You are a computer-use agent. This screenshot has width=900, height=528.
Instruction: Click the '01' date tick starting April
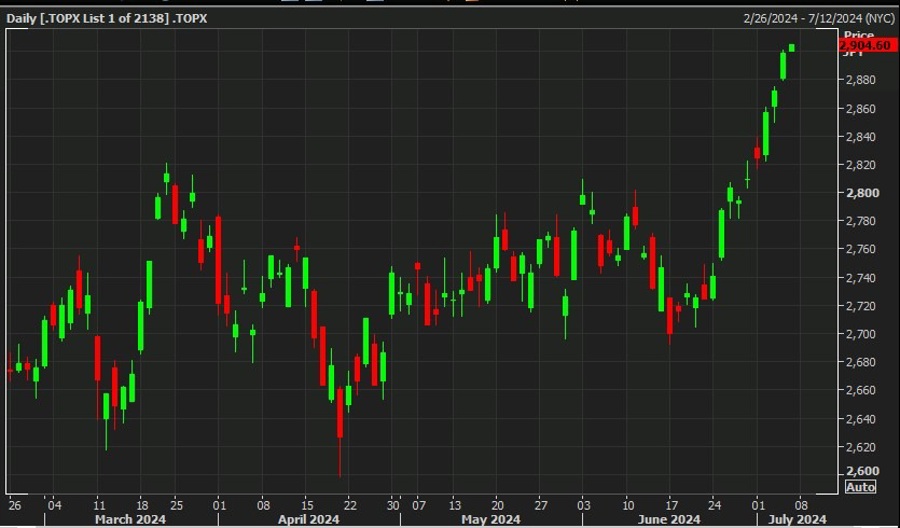point(219,506)
